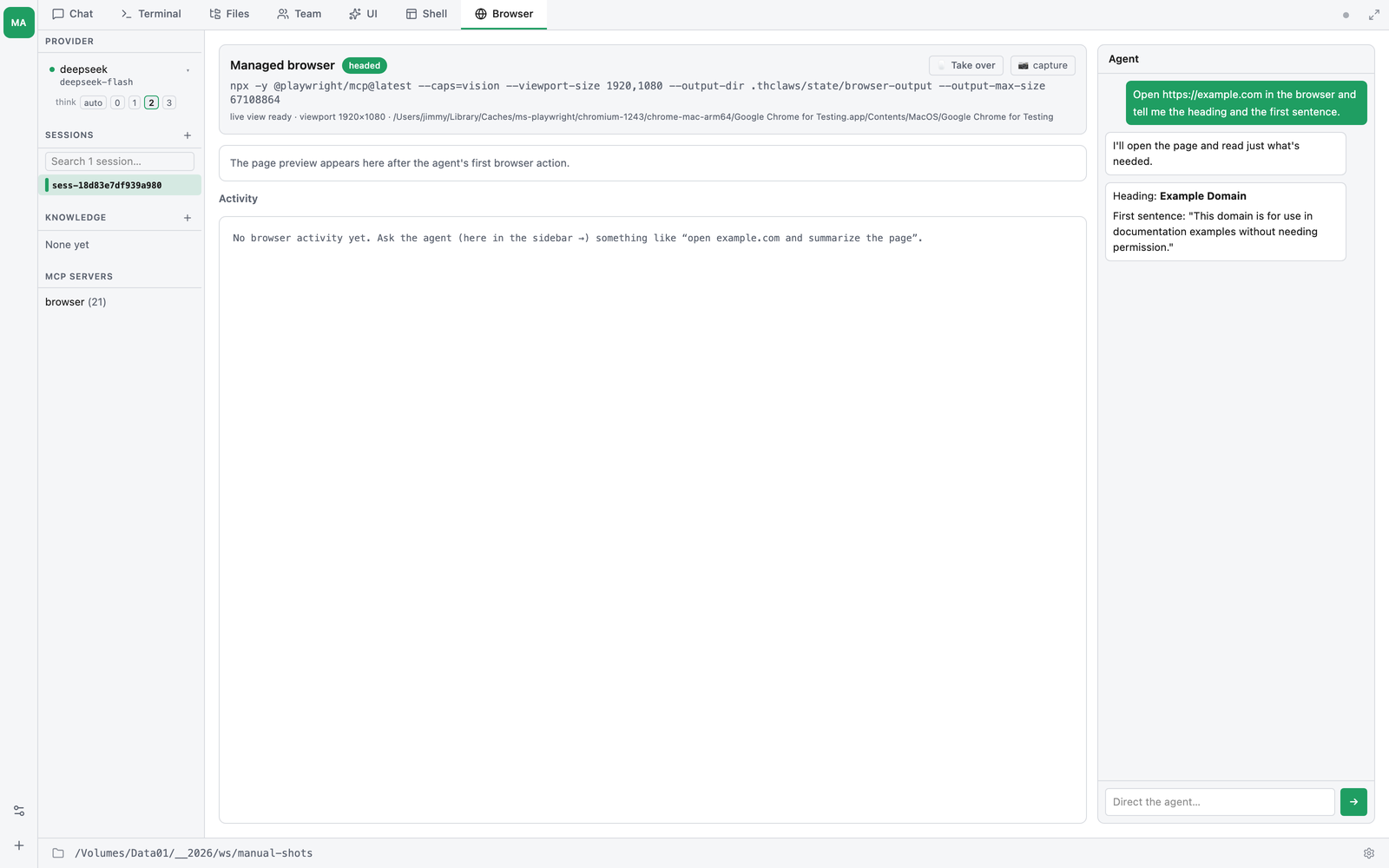Add knowledge with the plus icon
This screenshot has width=1389, height=868.
(x=188, y=218)
